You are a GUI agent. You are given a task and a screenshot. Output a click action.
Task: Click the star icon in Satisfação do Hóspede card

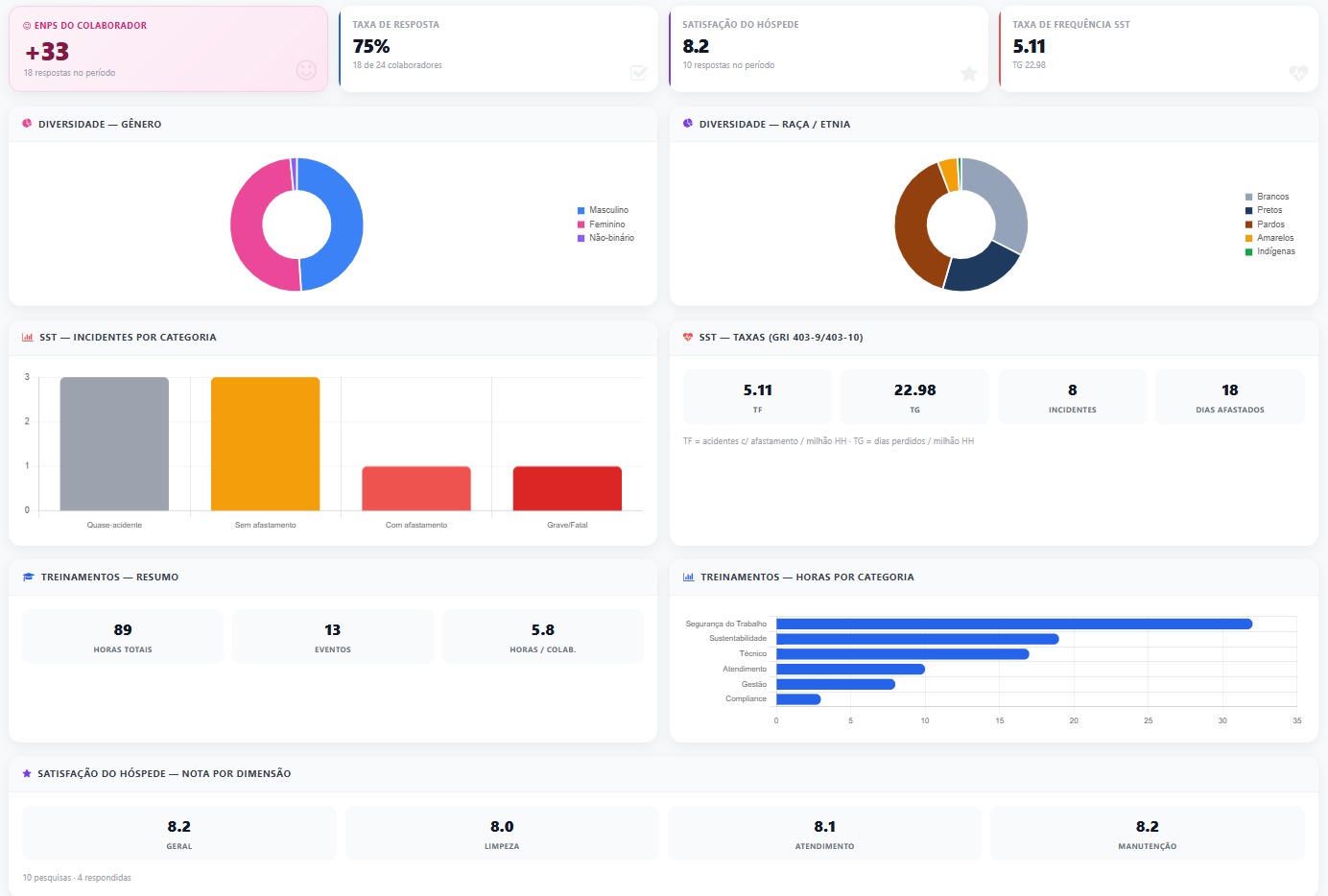pyautogui.click(x=969, y=74)
